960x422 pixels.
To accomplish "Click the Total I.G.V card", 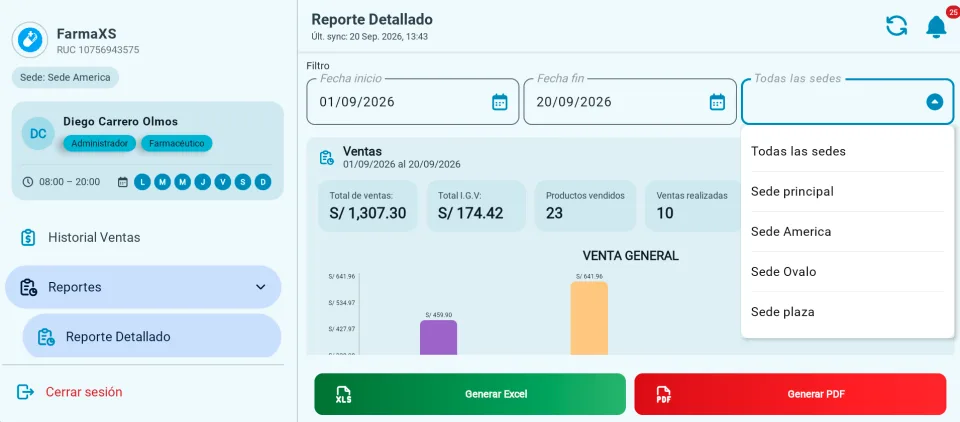I will [x=476, y=206].
